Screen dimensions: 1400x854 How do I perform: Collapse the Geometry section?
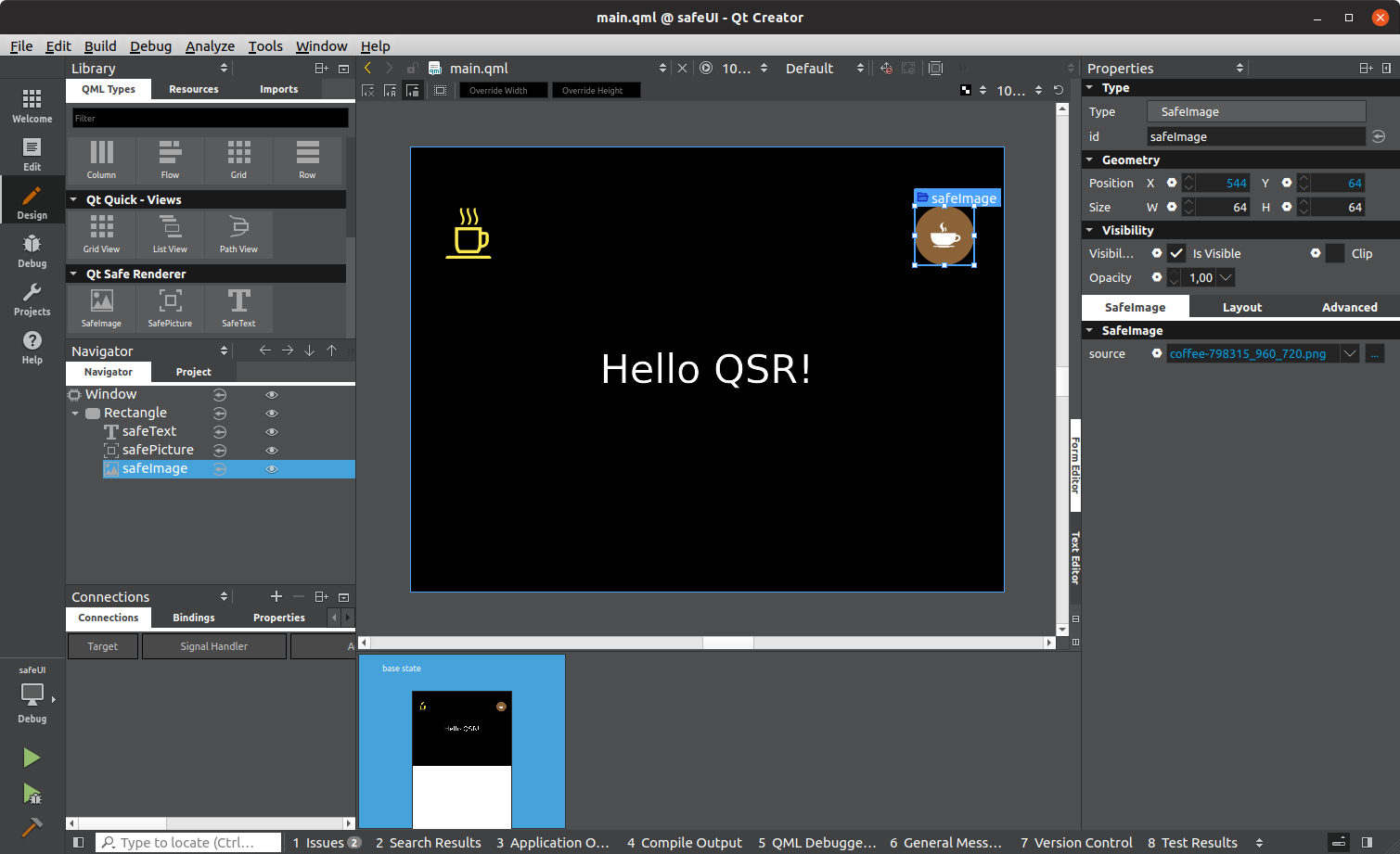1090,159
